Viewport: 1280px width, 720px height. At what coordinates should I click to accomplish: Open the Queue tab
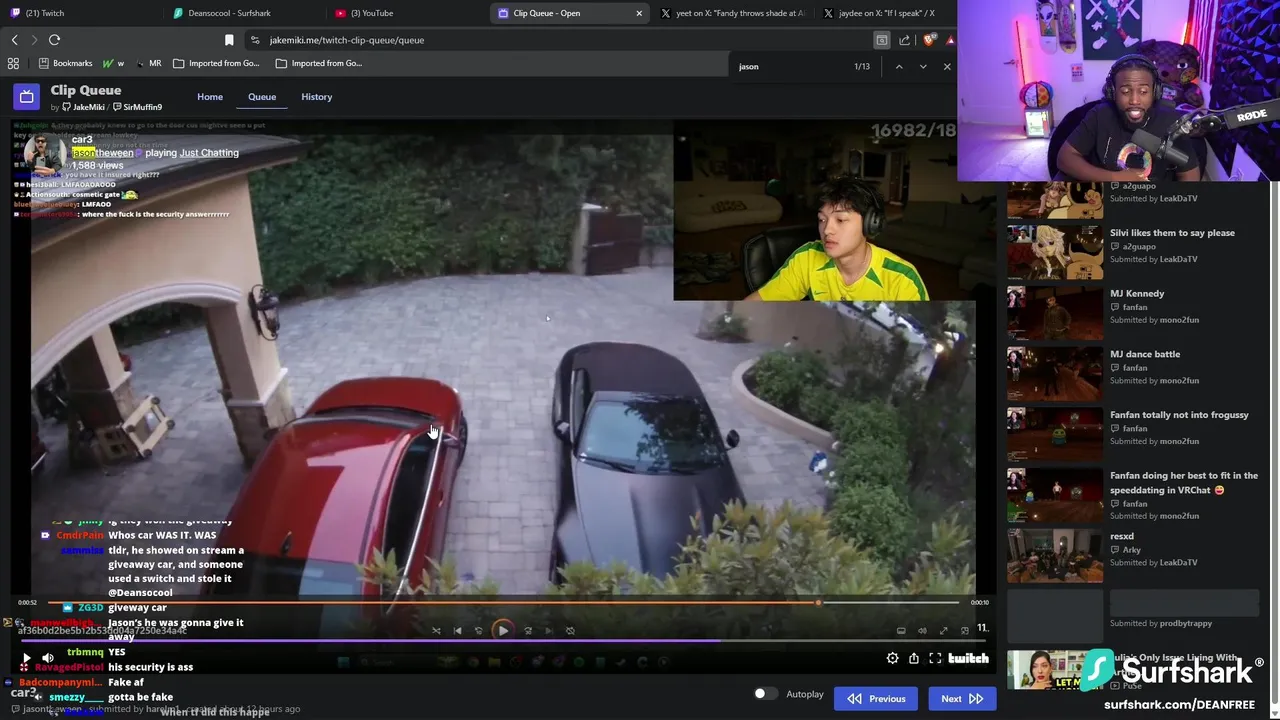[262, 97]
